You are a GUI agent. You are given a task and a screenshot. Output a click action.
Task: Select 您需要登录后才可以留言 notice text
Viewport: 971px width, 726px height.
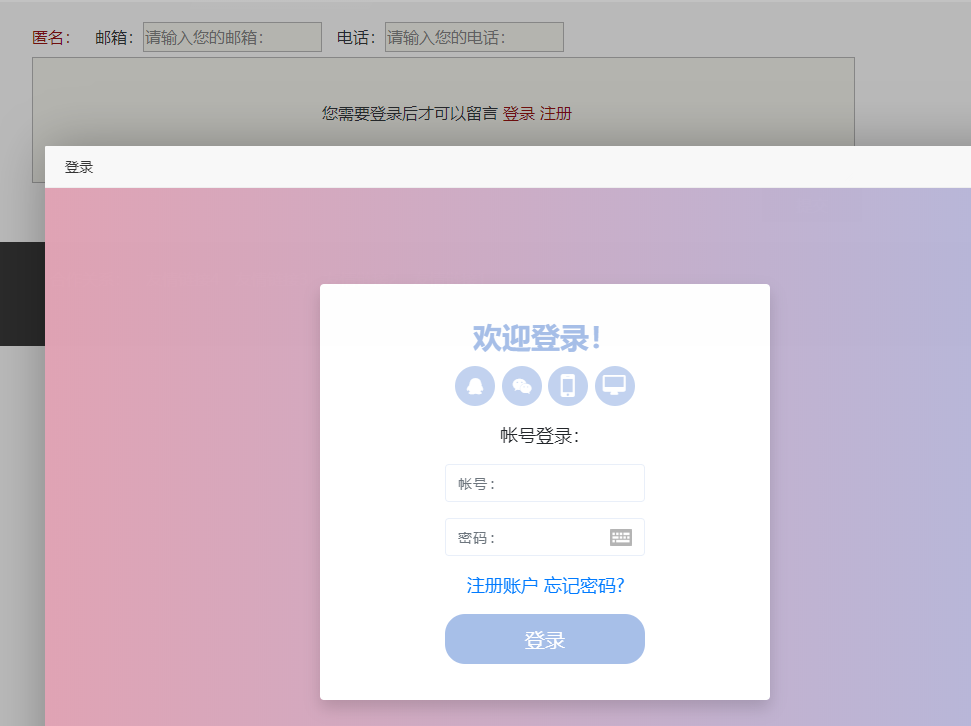(409, 114)
